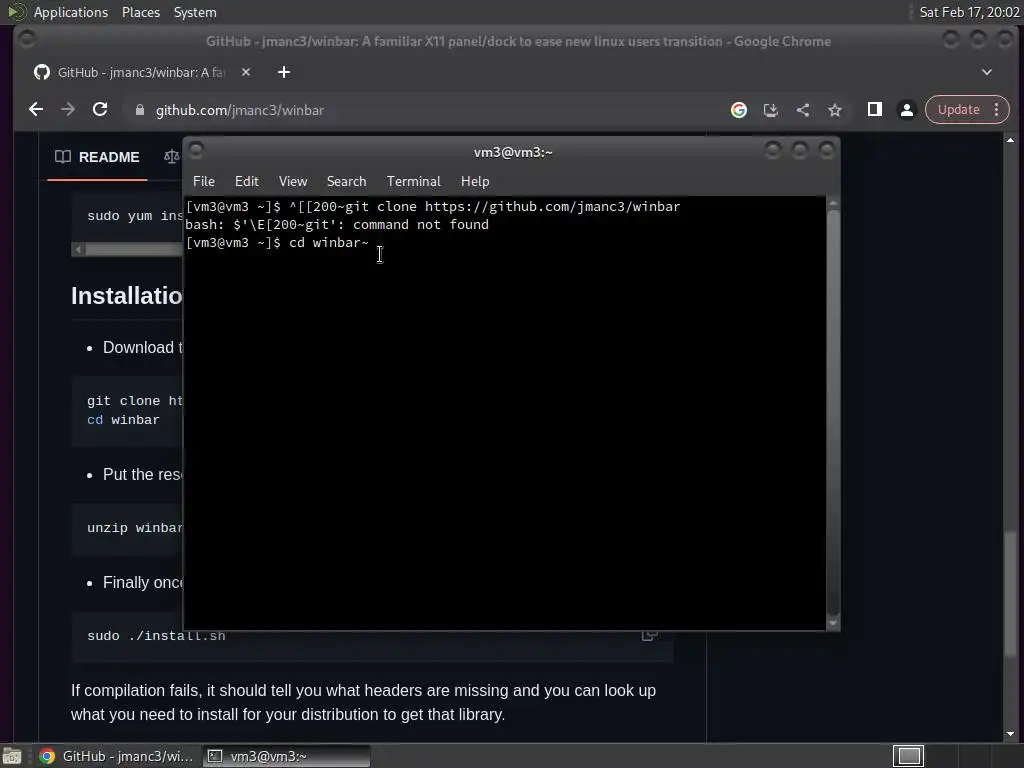The width and height of the screenshot is (1024, 768).
Task: Open README tab on GitHub
Action: pyautogui.click(x=97, y=157)
